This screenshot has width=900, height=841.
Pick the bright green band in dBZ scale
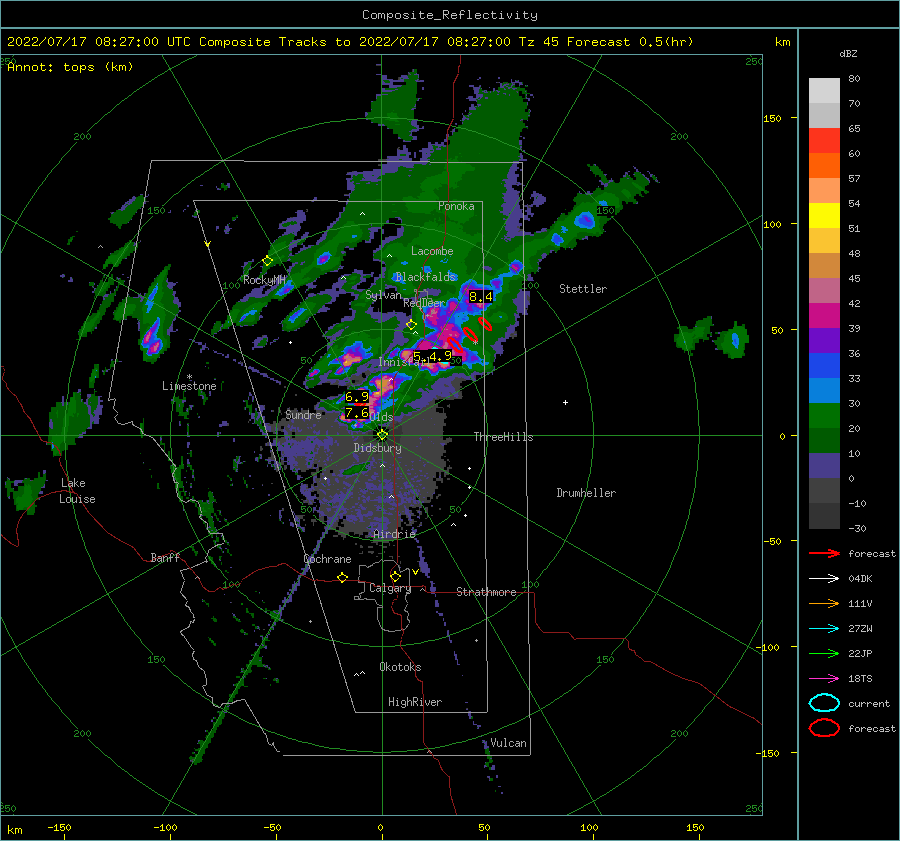coord(824,415)
